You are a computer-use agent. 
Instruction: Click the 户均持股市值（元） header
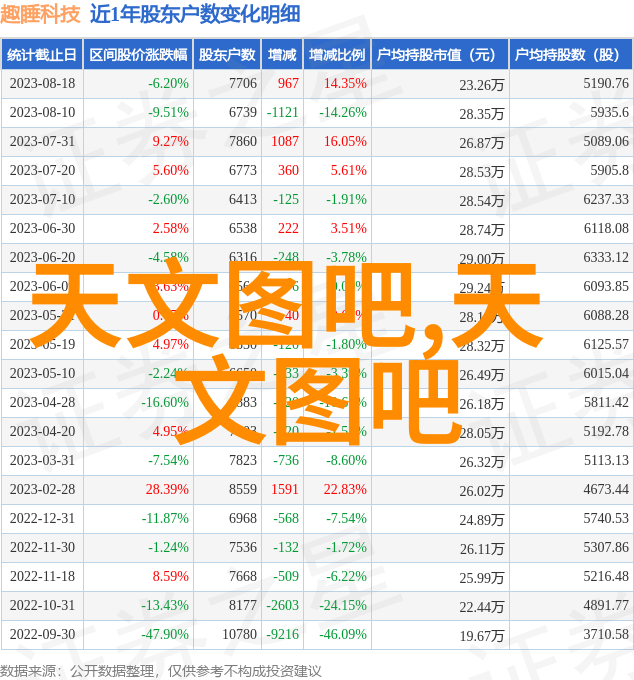point(440,55)
